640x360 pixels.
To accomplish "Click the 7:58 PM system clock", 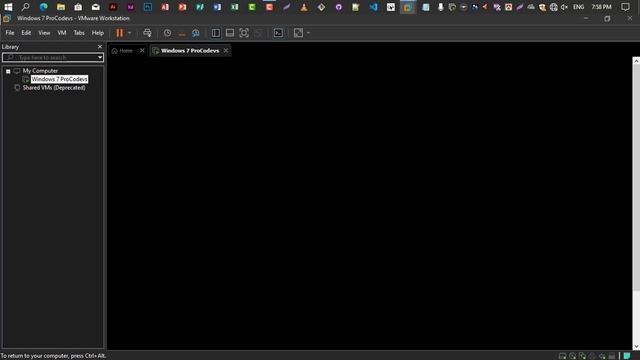I will pos(601,7).
